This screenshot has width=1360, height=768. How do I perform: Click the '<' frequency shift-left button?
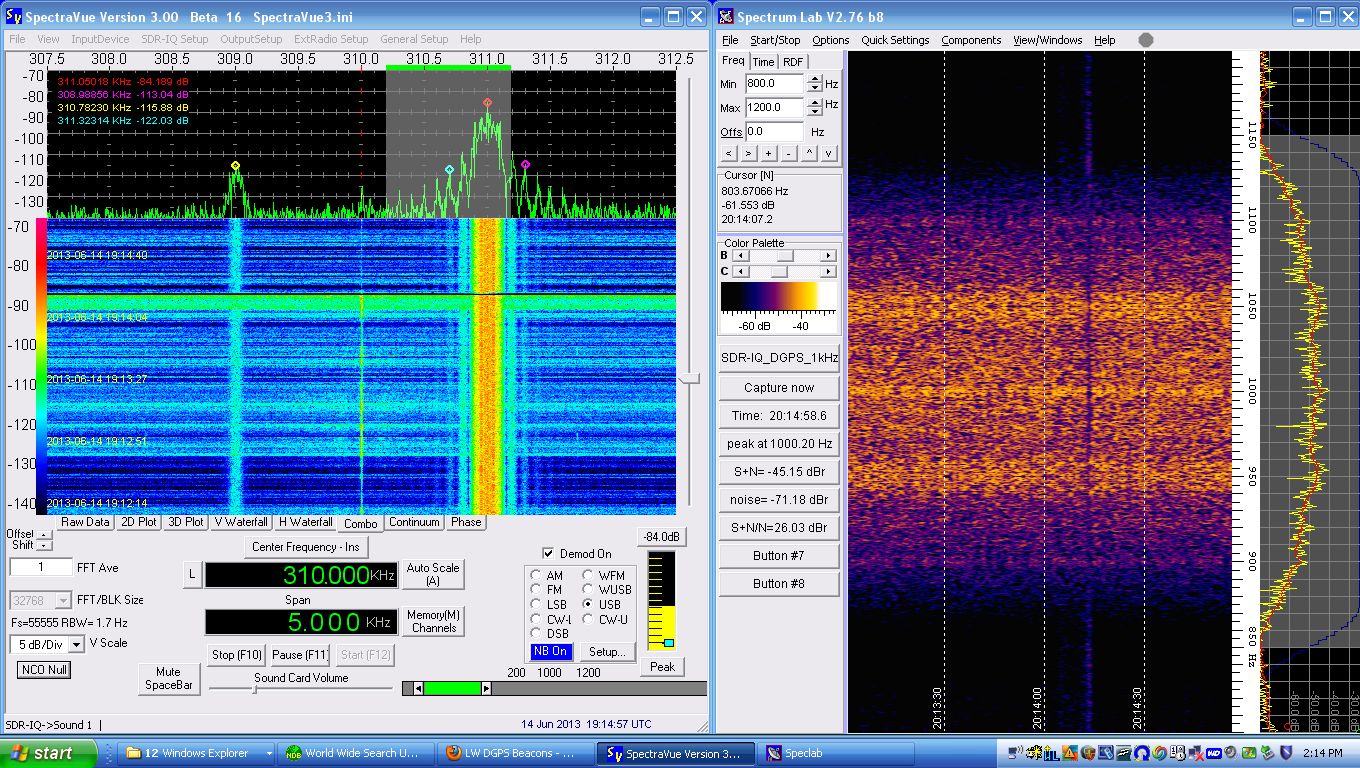pyautogui.click(x=729, y=153)
